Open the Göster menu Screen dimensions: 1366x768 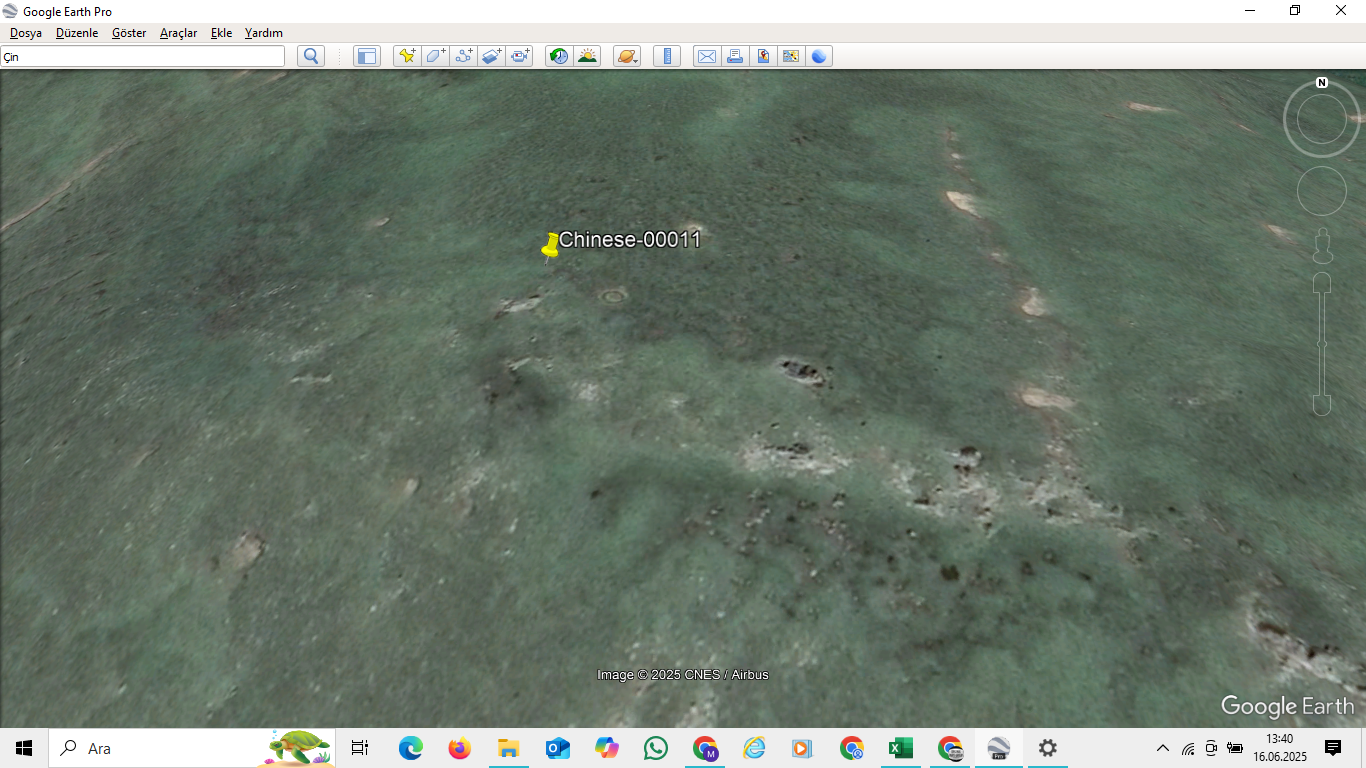129,33
